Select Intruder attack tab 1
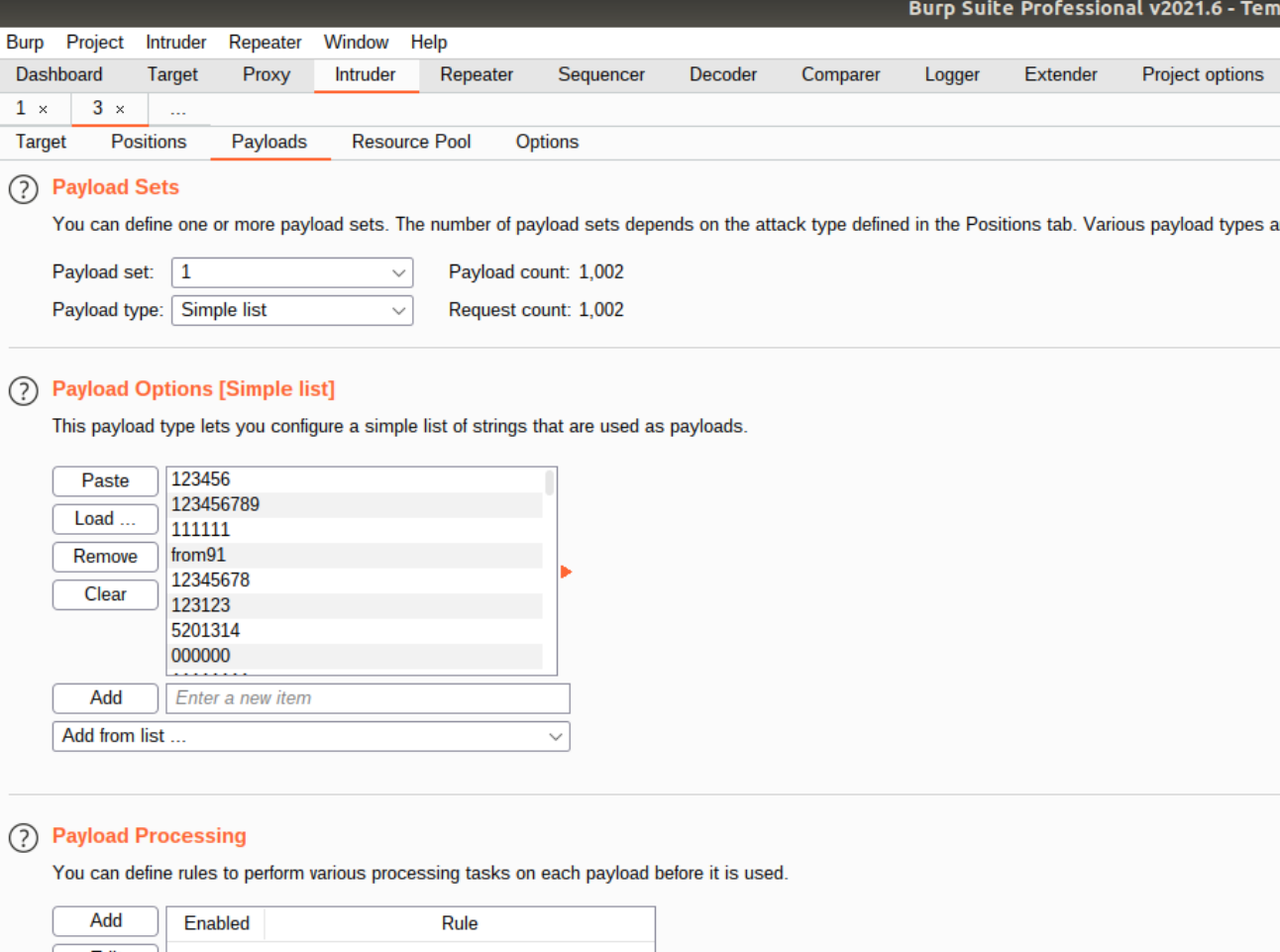Image resolution: width=1280 pixels, height=952 pixels. click(21, 108)
